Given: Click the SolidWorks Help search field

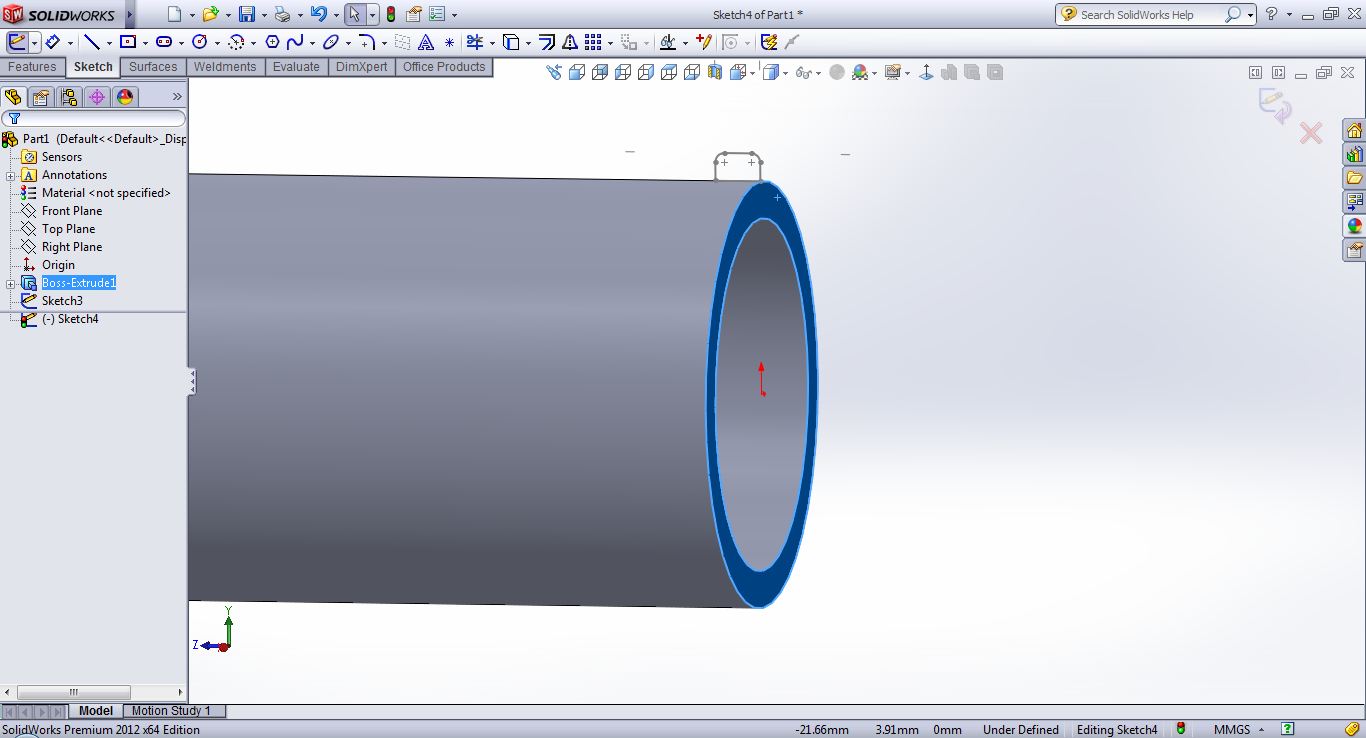Looking at the screenshot, I should tap(1150, 15).
